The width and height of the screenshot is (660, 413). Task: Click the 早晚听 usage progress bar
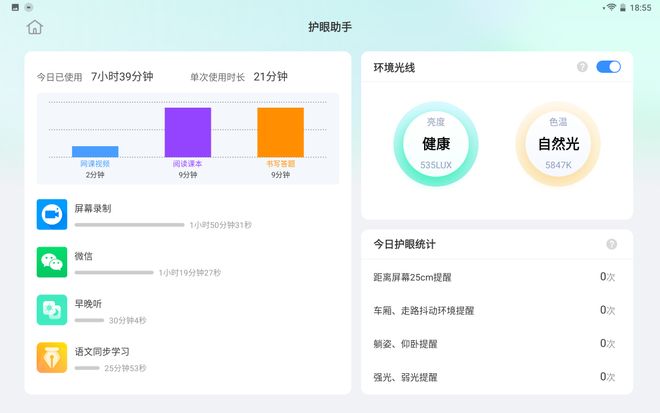(89, 320)
